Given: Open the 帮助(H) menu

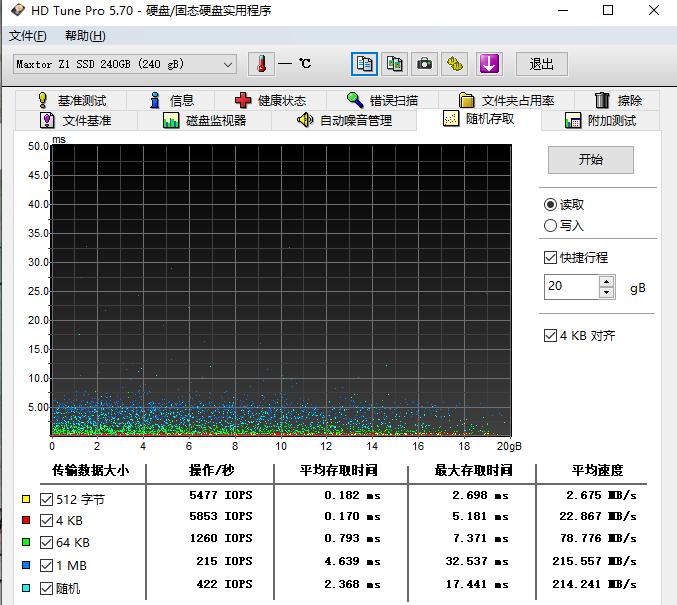Looking at the screenshot, I should click(x=85, y=36).
